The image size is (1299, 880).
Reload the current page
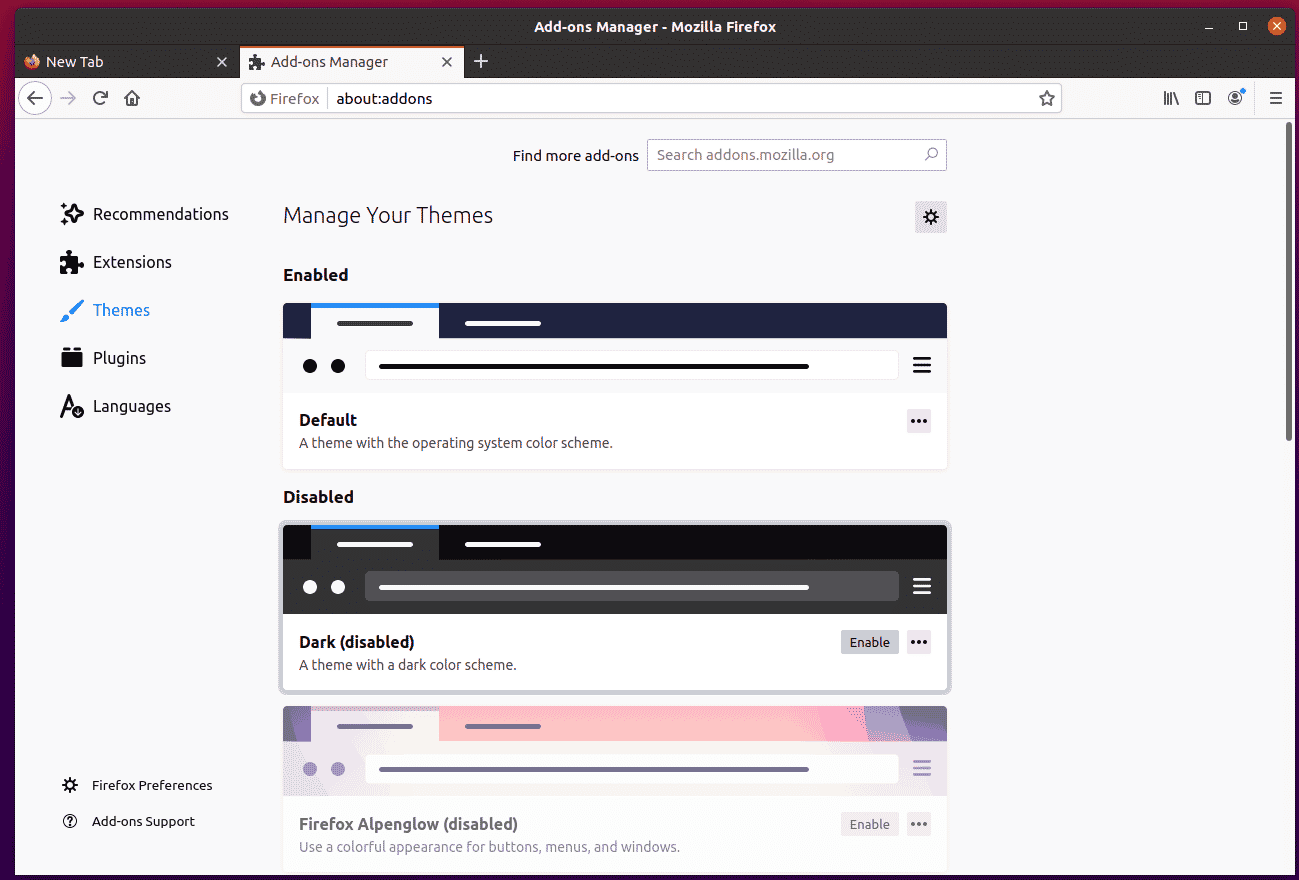(x=100, y=98)
